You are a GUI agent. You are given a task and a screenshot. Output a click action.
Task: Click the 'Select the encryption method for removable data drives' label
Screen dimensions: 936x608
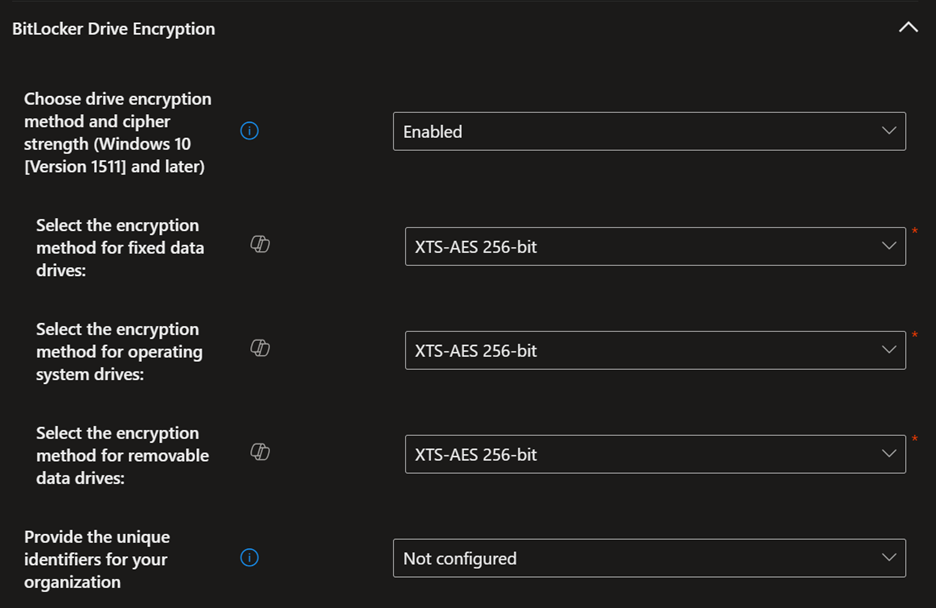point(122,455)
